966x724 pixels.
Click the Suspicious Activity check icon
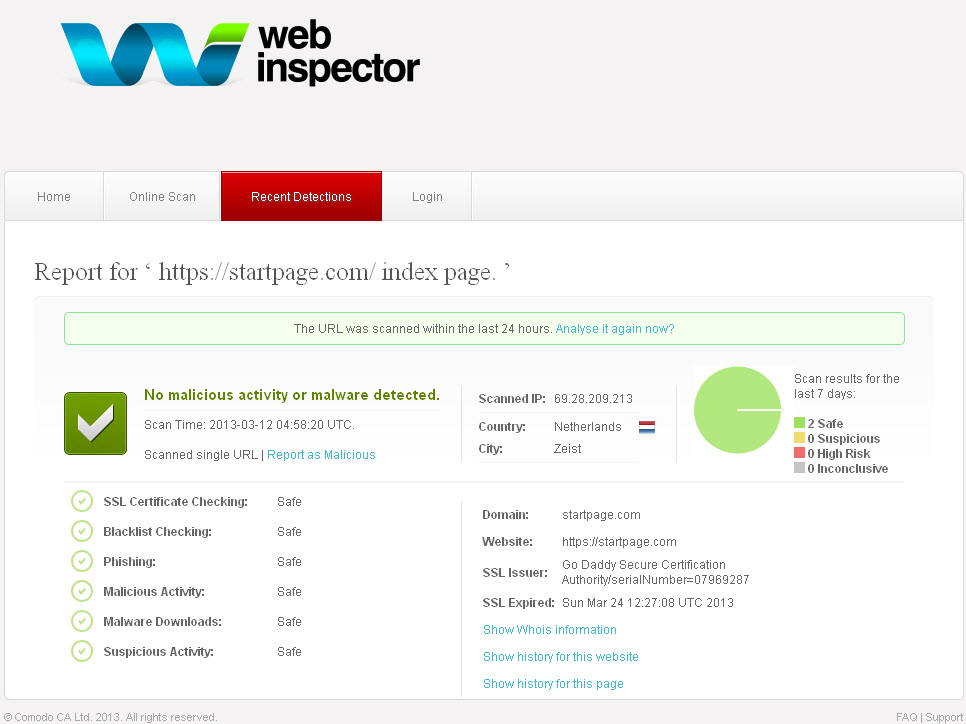coord(82,651)
